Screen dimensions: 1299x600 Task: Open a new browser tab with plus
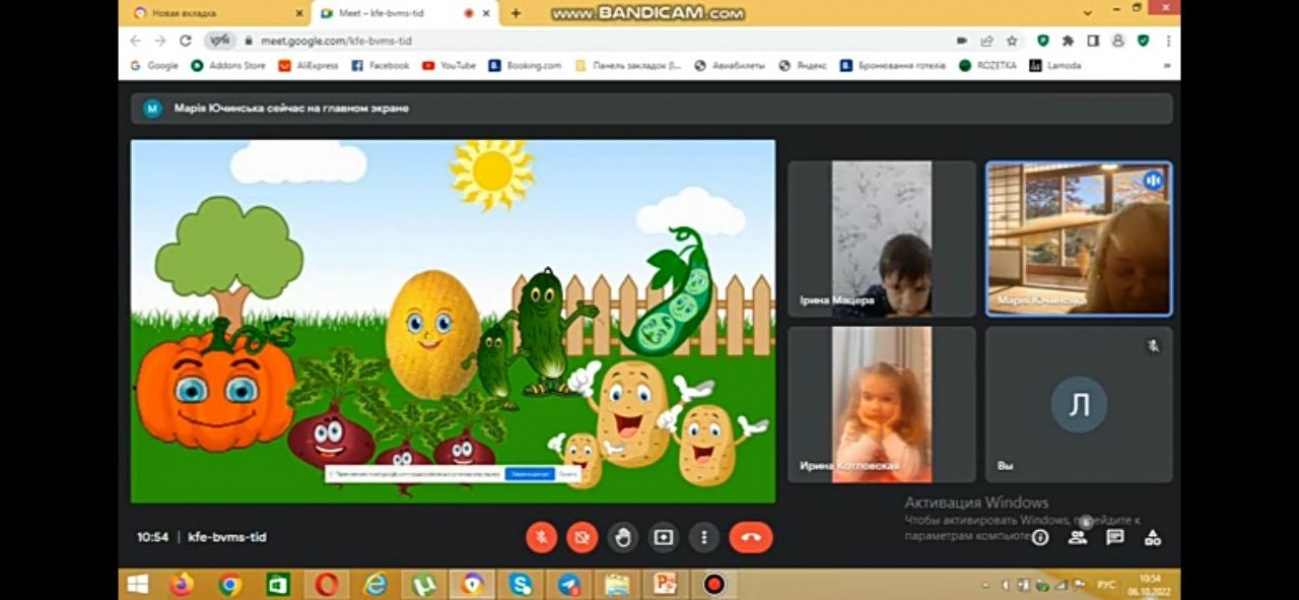coord(516,13)
